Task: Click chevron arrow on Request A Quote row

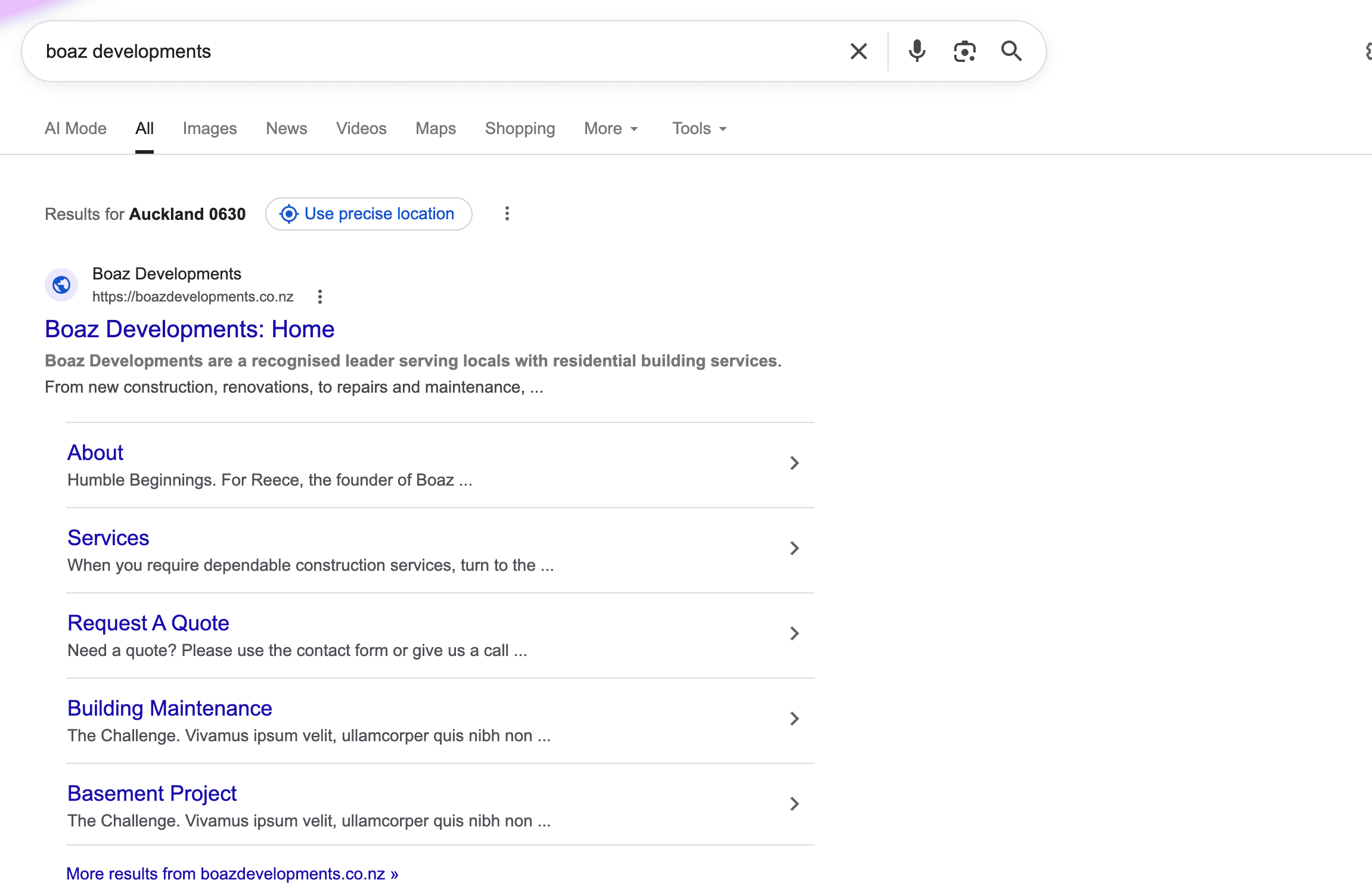Action: point(794,633)
